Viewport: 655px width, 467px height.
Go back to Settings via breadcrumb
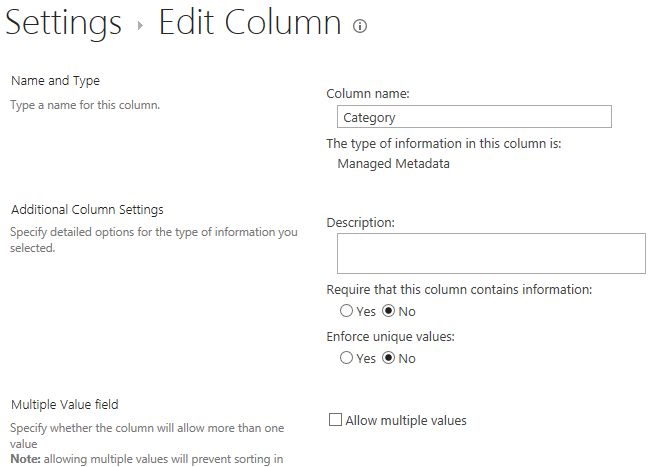point(64,23)
